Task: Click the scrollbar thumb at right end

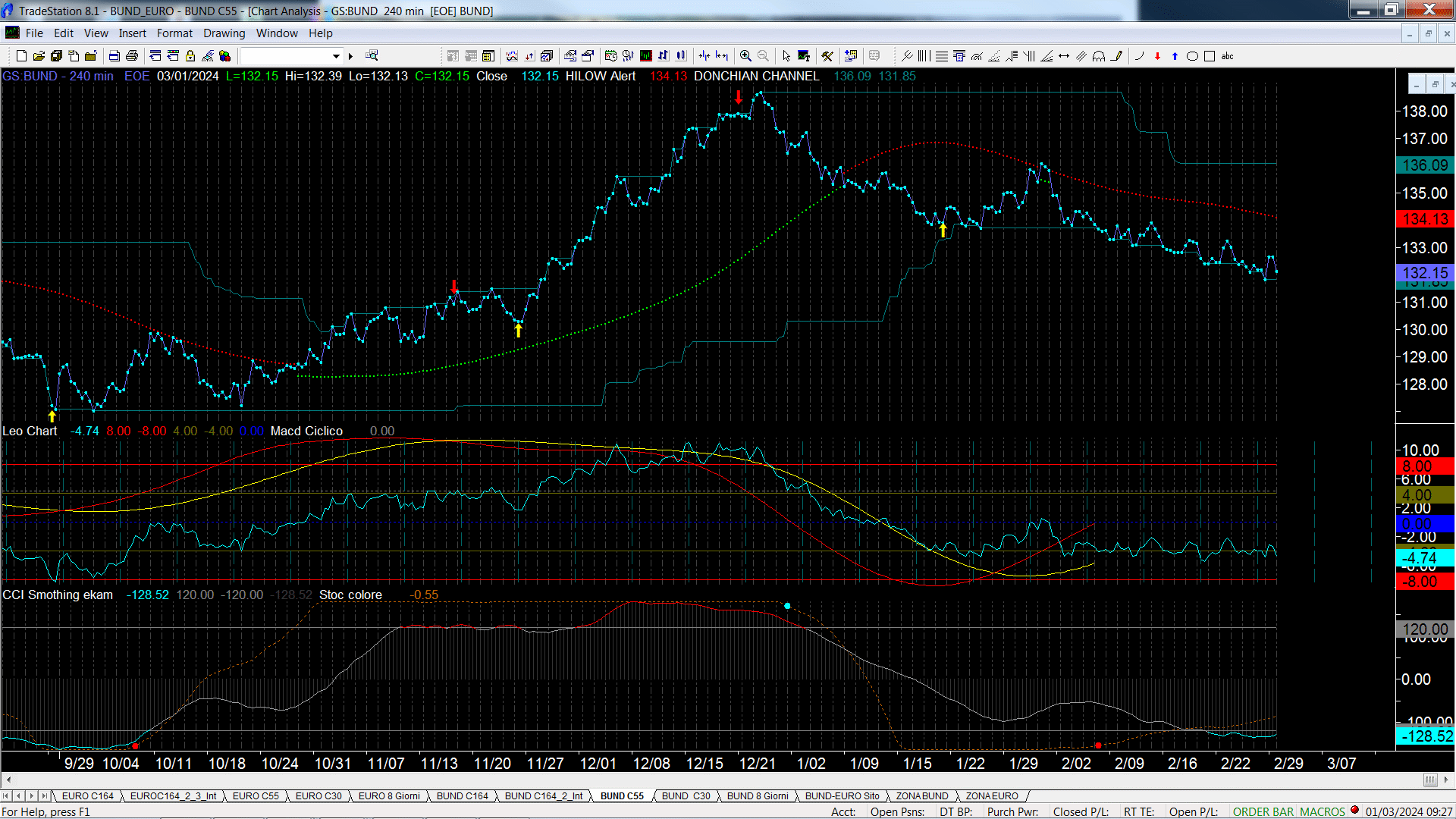Action: (1430, 780)
